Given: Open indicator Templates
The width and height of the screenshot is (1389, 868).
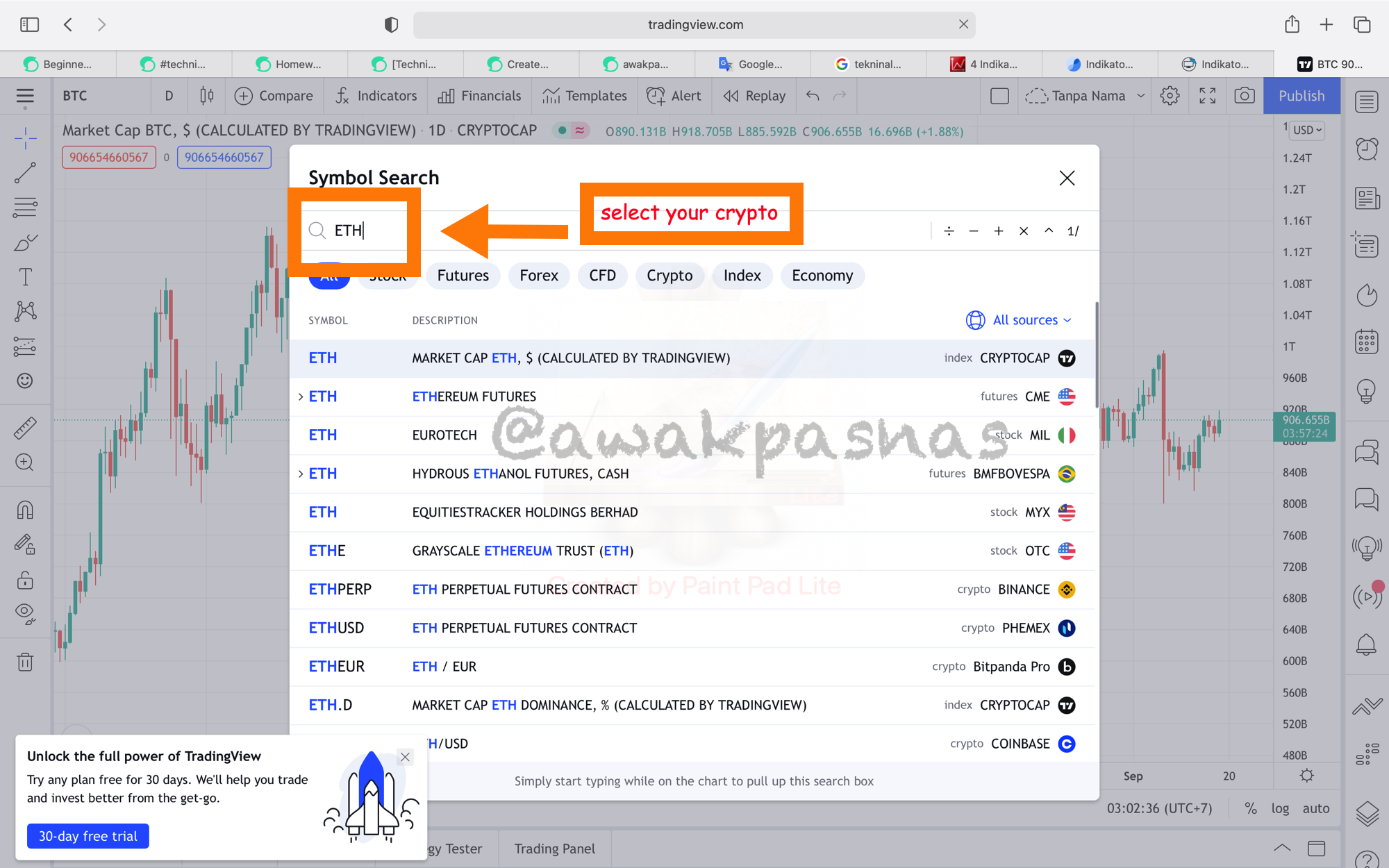Looking at the screenshot, I should (585, 96).
